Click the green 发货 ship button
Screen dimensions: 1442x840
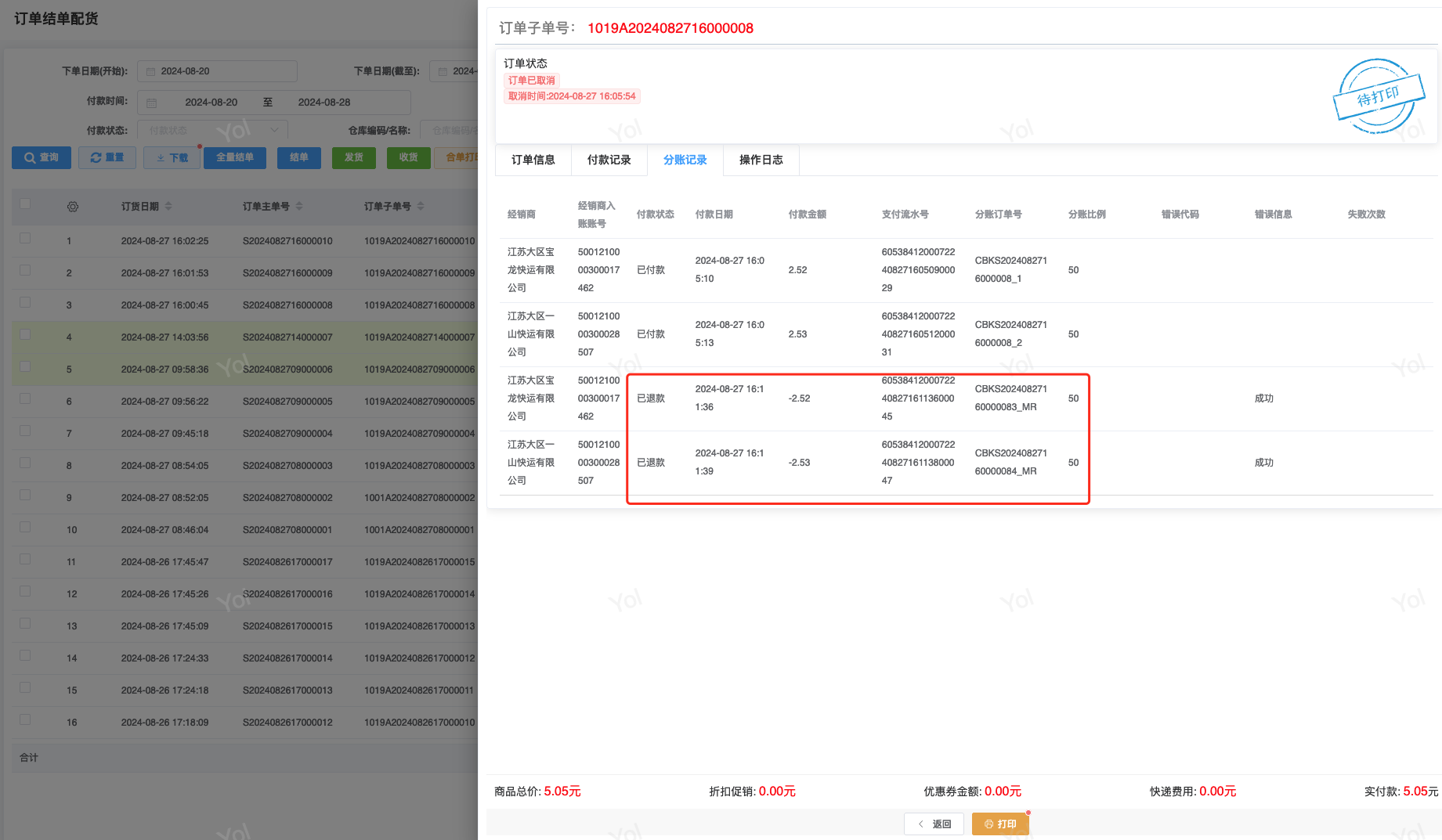click(353, 157)
